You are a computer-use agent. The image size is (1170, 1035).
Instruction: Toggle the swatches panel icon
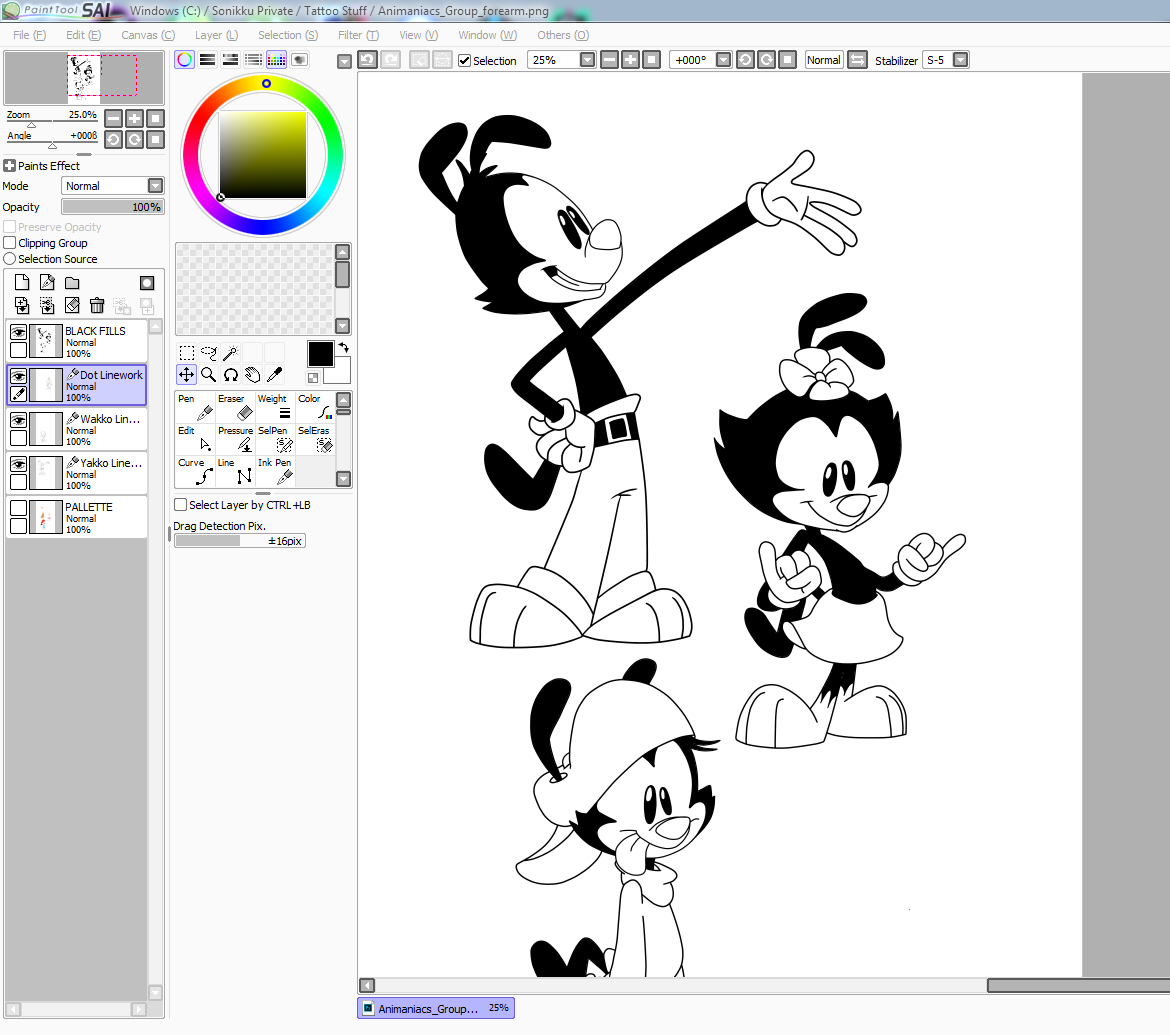276,60
